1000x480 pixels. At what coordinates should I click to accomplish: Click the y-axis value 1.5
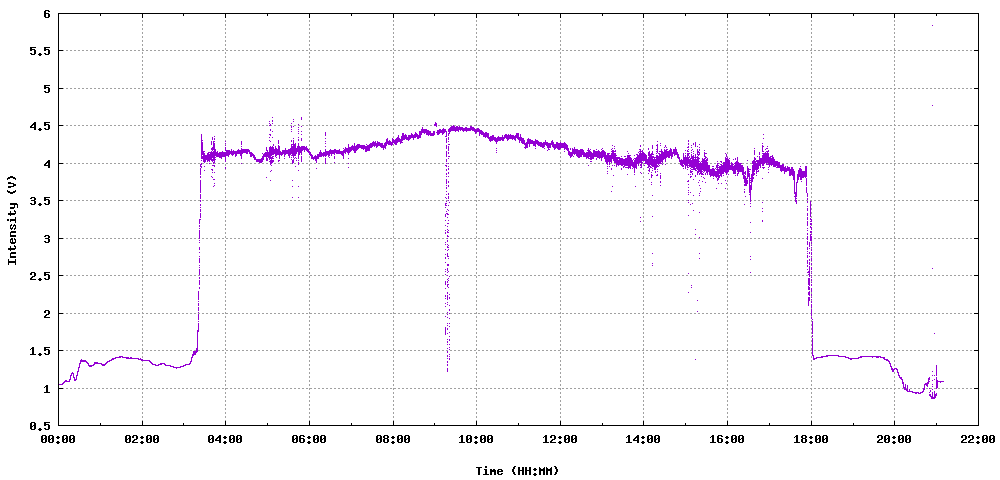click(41, 351)
